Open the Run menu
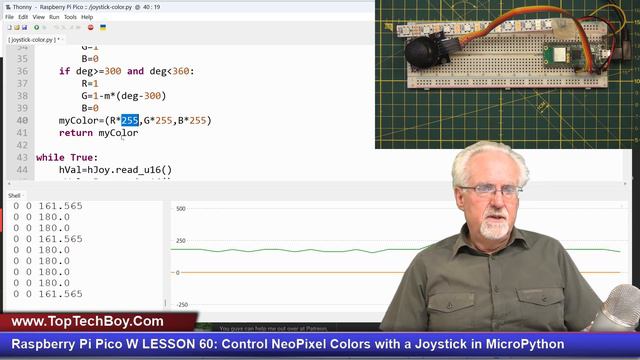Viewport: 640px width, 360px height. pyautogui.click(x=54, y=17)
